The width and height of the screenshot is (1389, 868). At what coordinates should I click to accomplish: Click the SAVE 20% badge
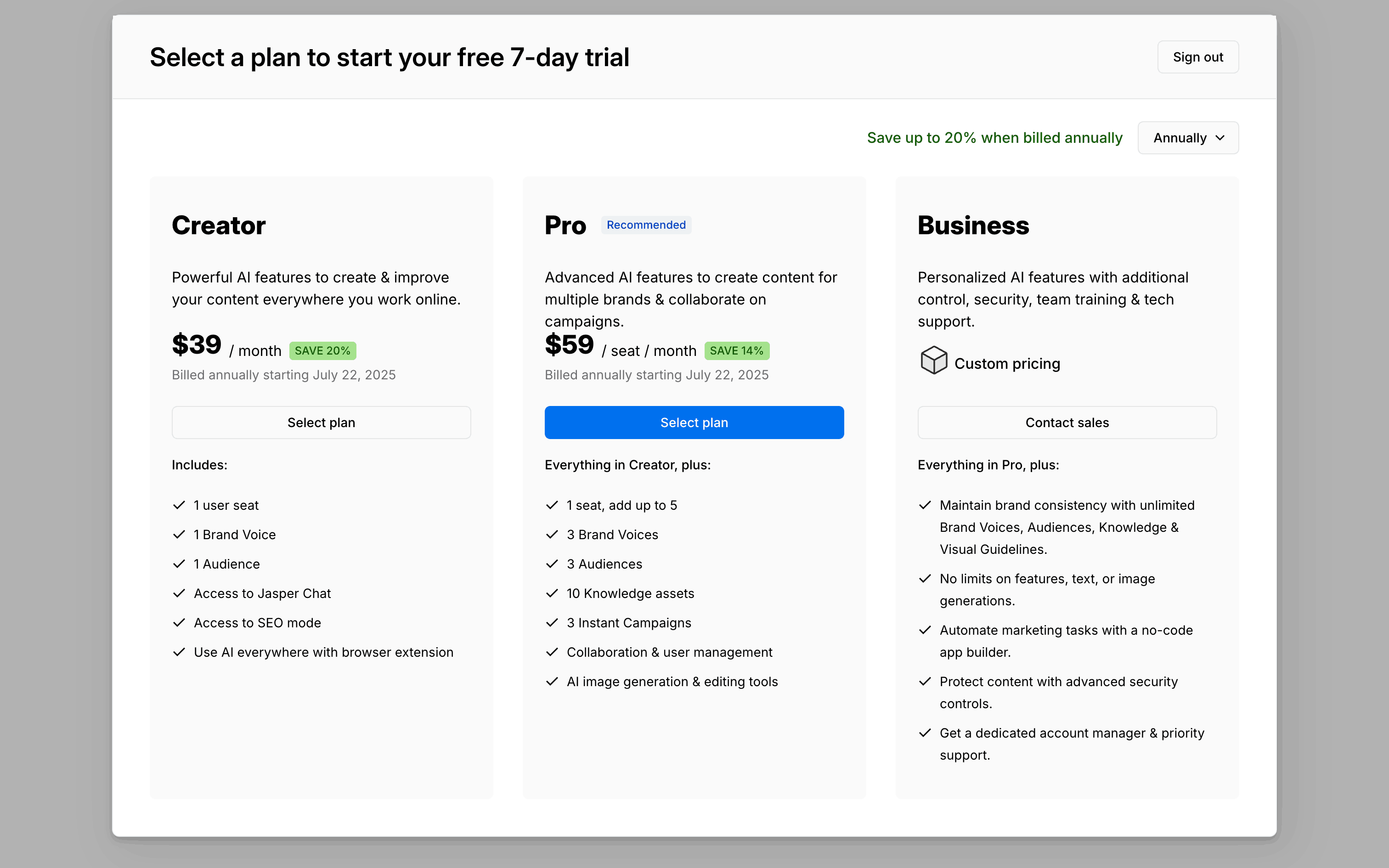[x=322, y=351]
